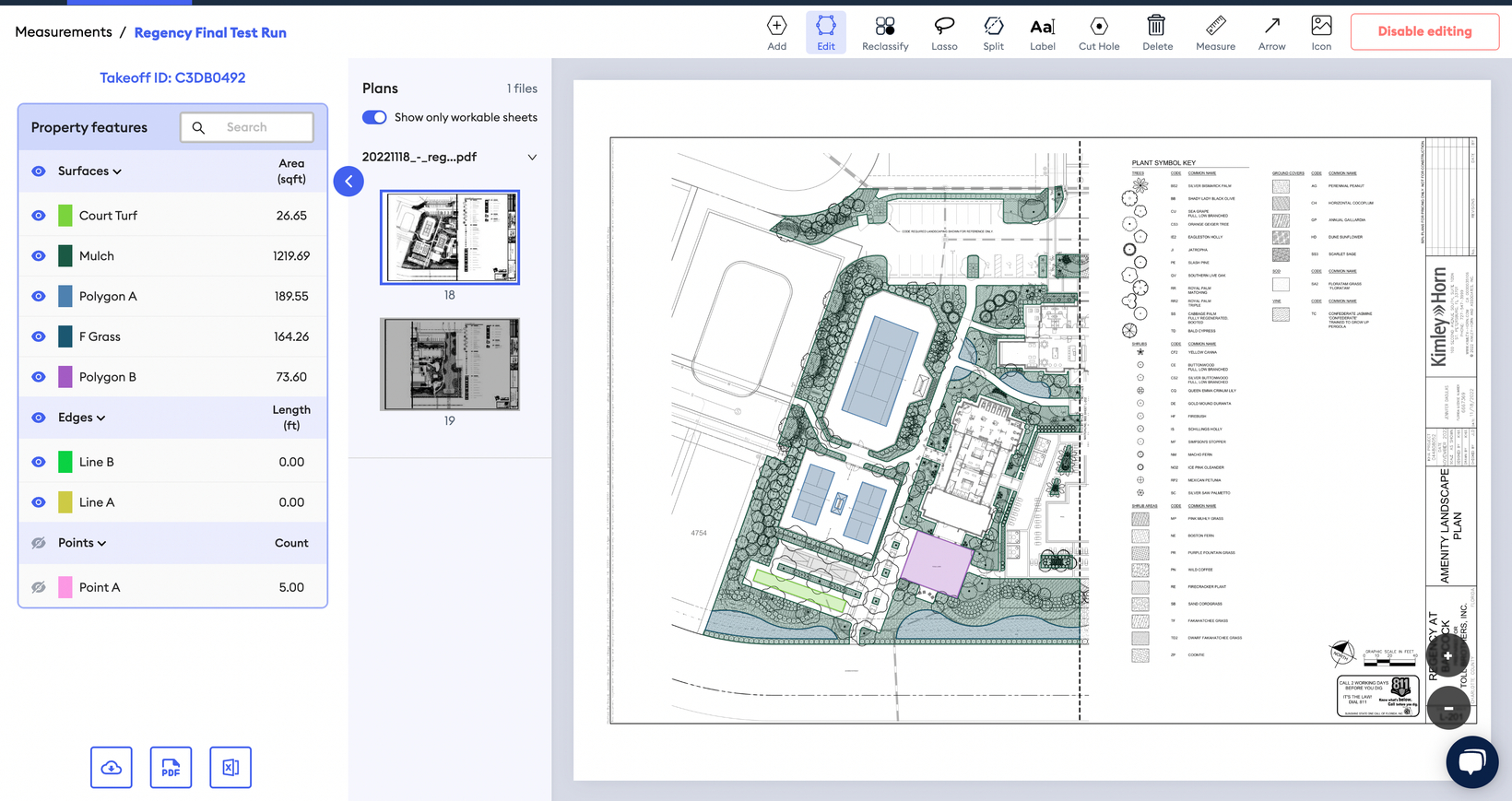1512x801 pixels.
Task: Open the Reclassify tool
Action: (x=885, y=33)
